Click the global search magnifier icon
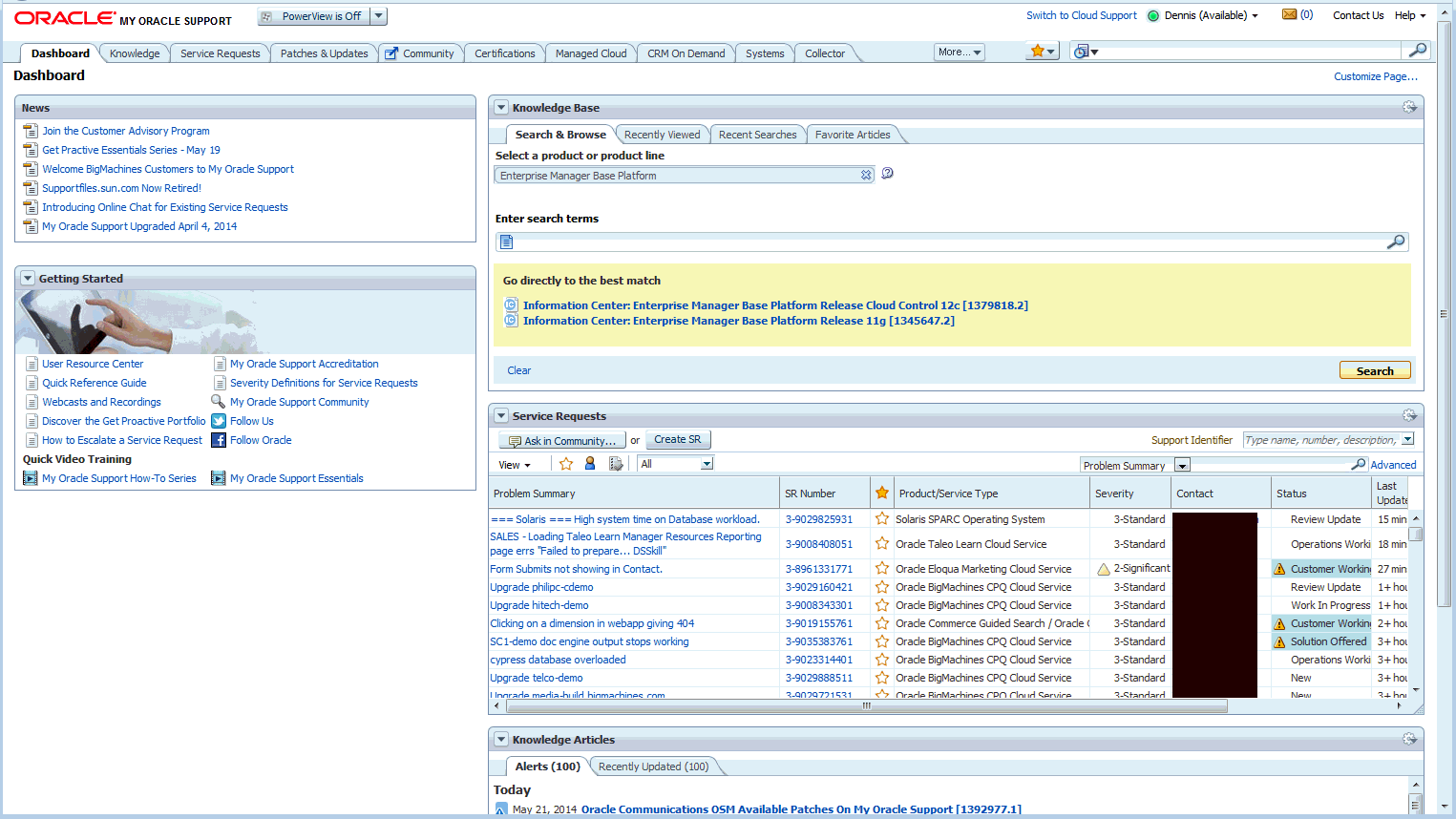The width and height of the screenshot is (1456, 819). [1418, 50]
